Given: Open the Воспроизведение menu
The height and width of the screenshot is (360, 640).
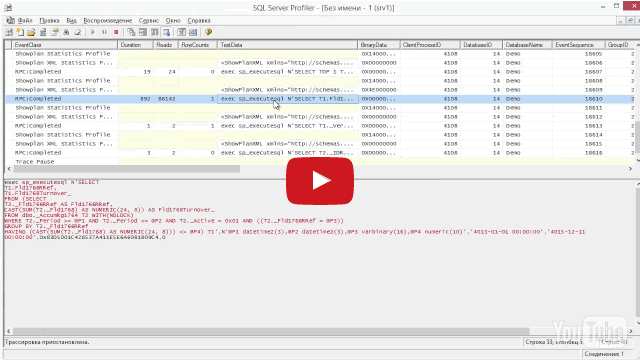Looking at the screenshot, I should click(x=108, y=20).
